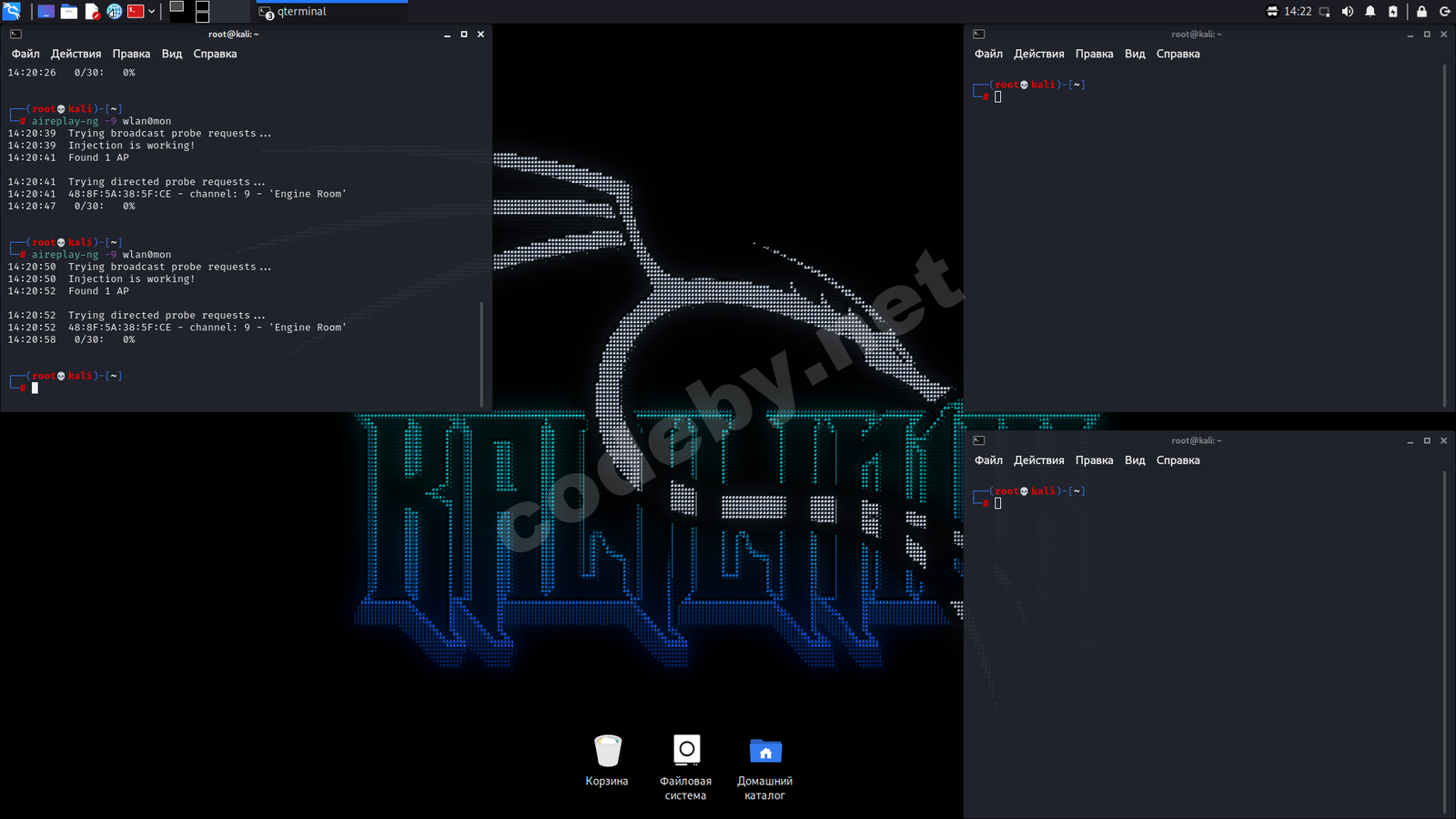Show notifications via the bell icon
The width and height of the screenshot is (1456, 819).
(x=1370, y=12)
